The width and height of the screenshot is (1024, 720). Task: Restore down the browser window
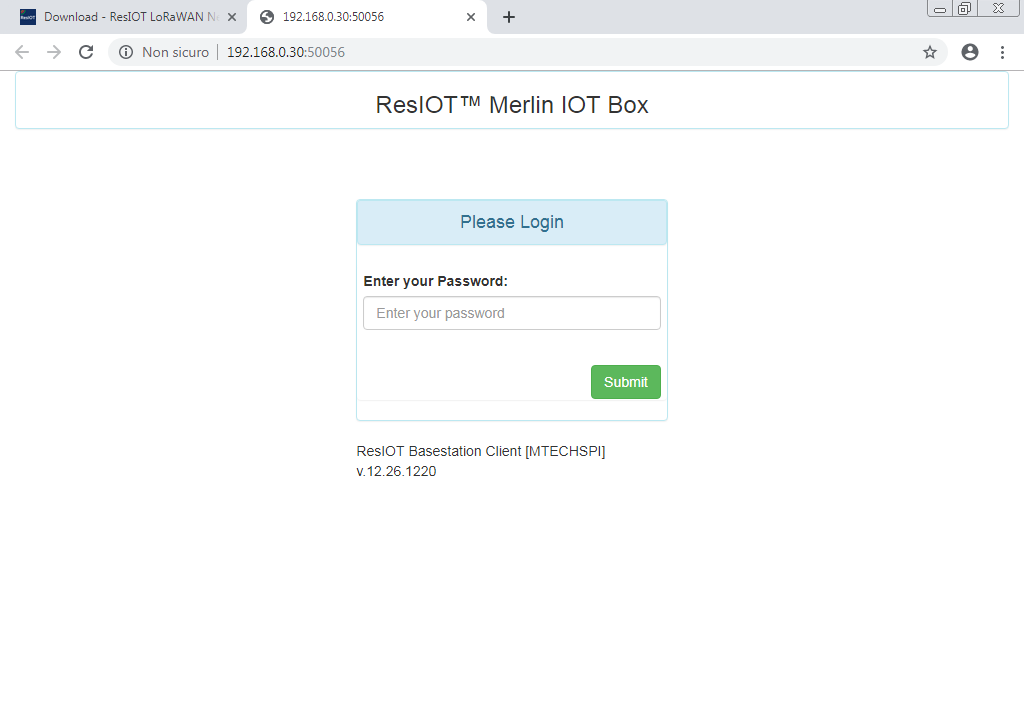click(965, 9)
